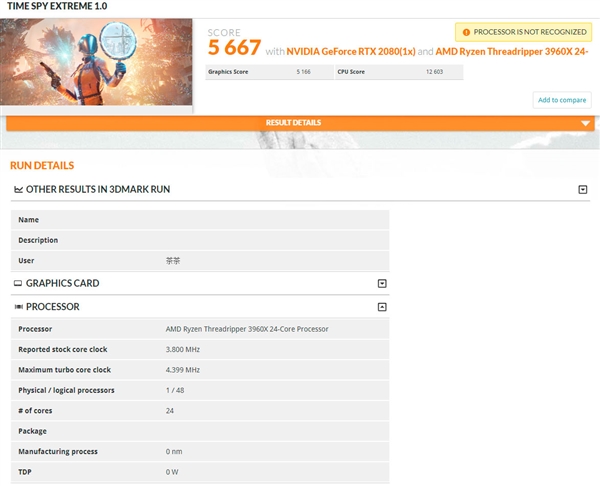
Task: Click the Reported stock core clock label
Action: click(x=63, y=349)
